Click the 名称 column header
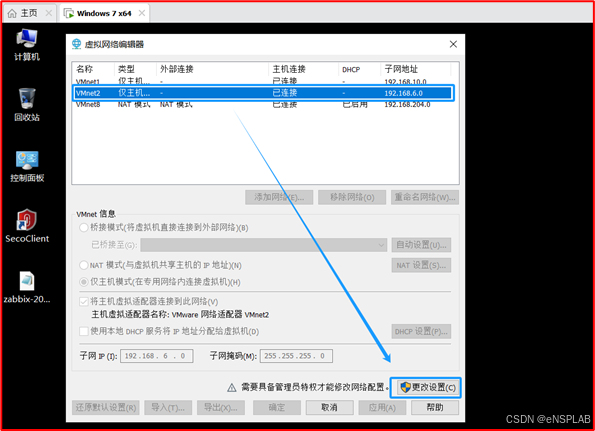Screen dimensions: 595x431 pos(93,69)
